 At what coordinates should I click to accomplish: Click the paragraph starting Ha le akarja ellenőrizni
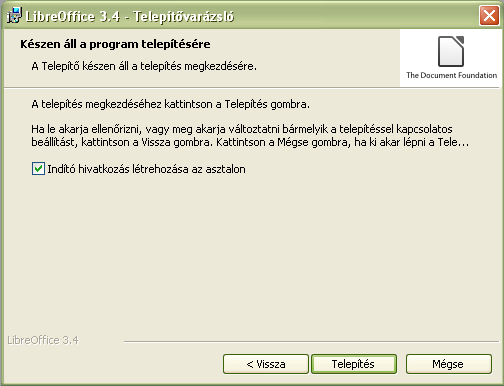point(250,136)
